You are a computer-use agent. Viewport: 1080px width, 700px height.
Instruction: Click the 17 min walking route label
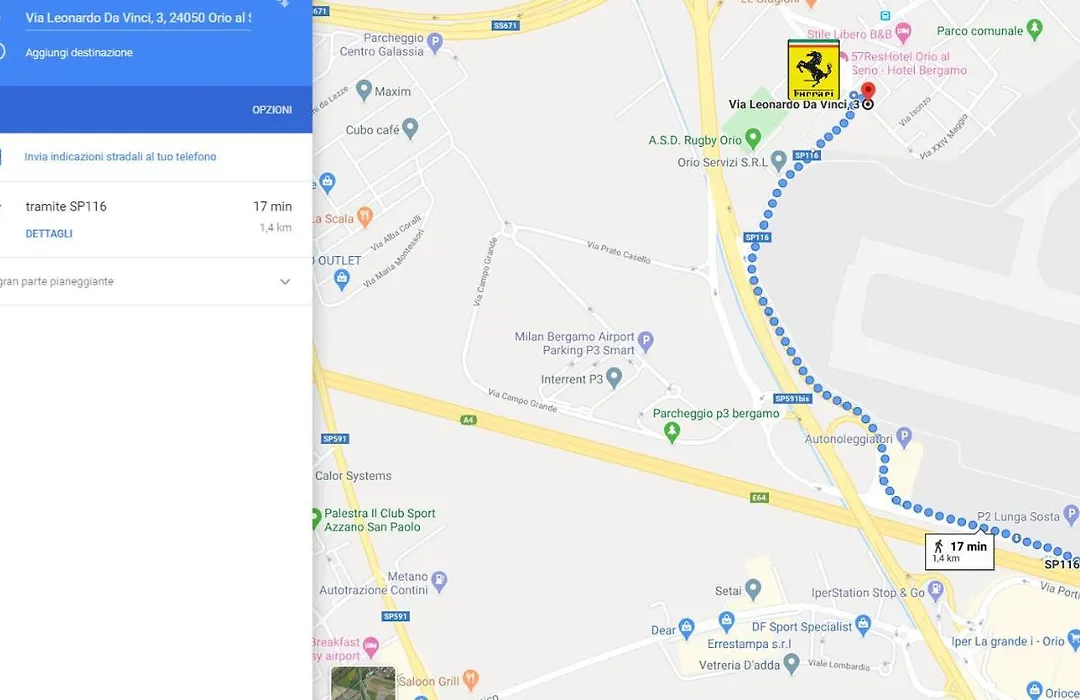tap(959, 551)
